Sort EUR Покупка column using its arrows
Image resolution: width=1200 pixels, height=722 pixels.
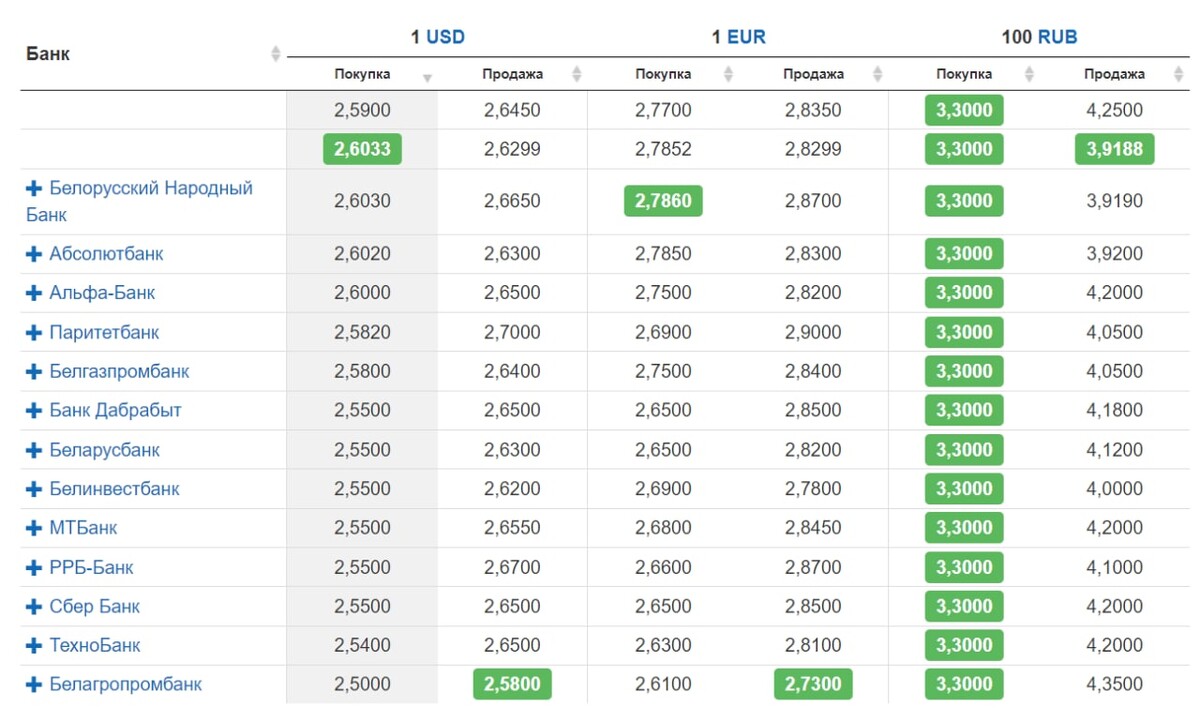(x=728, y=74)
